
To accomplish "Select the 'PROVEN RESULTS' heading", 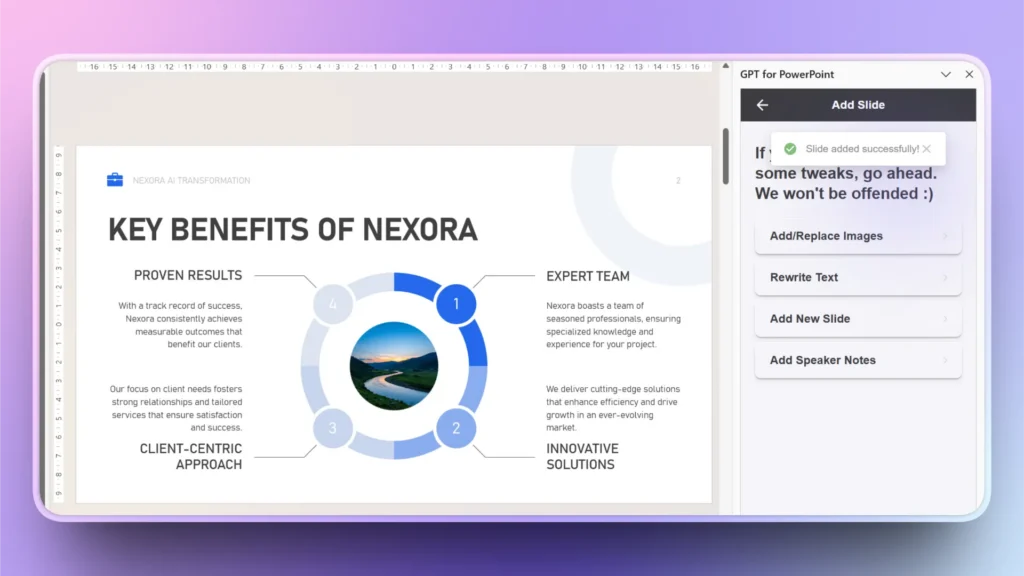I will pyautogui.click(x=188, y=276).
